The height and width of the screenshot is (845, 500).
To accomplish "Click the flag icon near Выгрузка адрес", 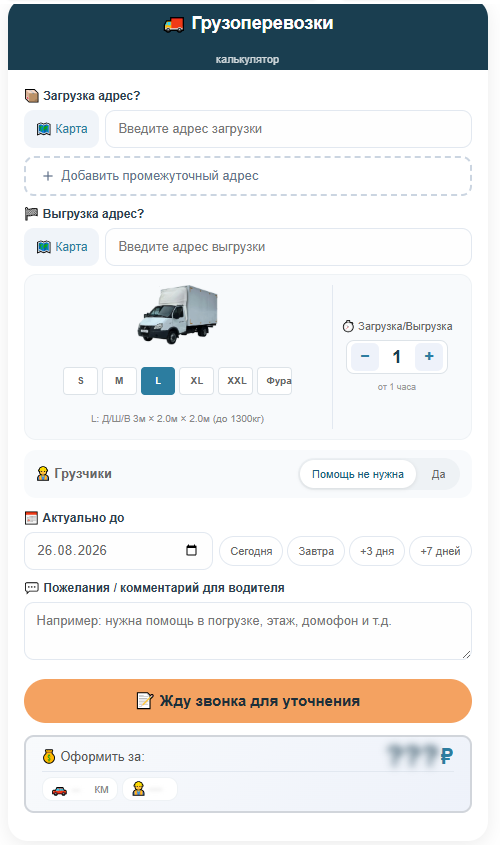I will pyautogui.click(x=31, y=214).
